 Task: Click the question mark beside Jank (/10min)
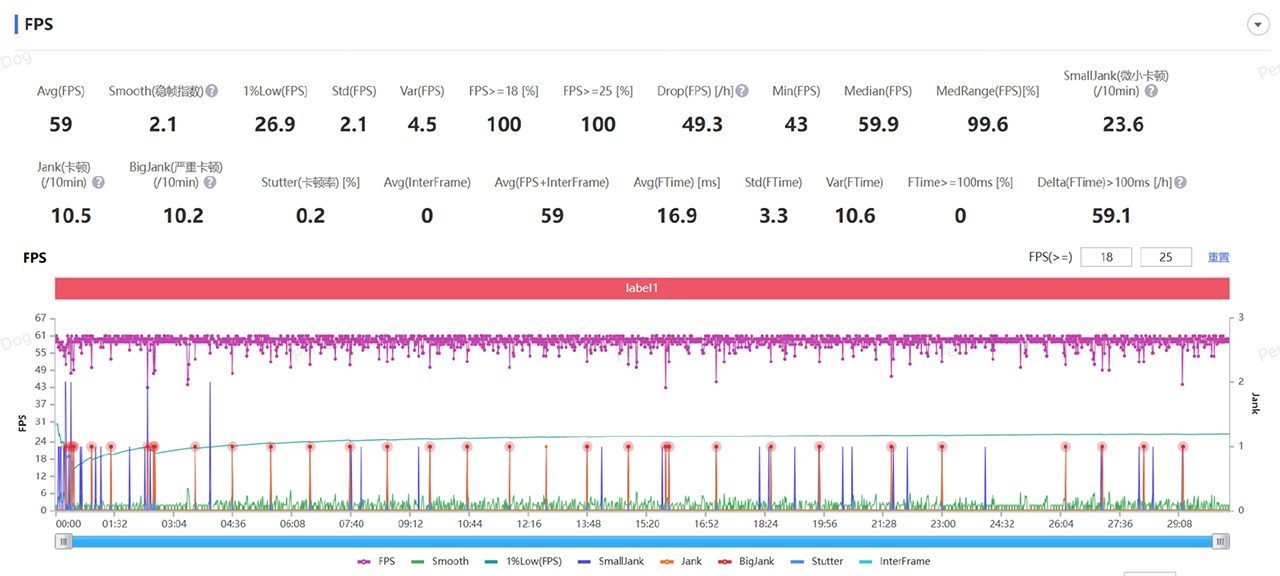pyautogui.click(x=98, y=183)
